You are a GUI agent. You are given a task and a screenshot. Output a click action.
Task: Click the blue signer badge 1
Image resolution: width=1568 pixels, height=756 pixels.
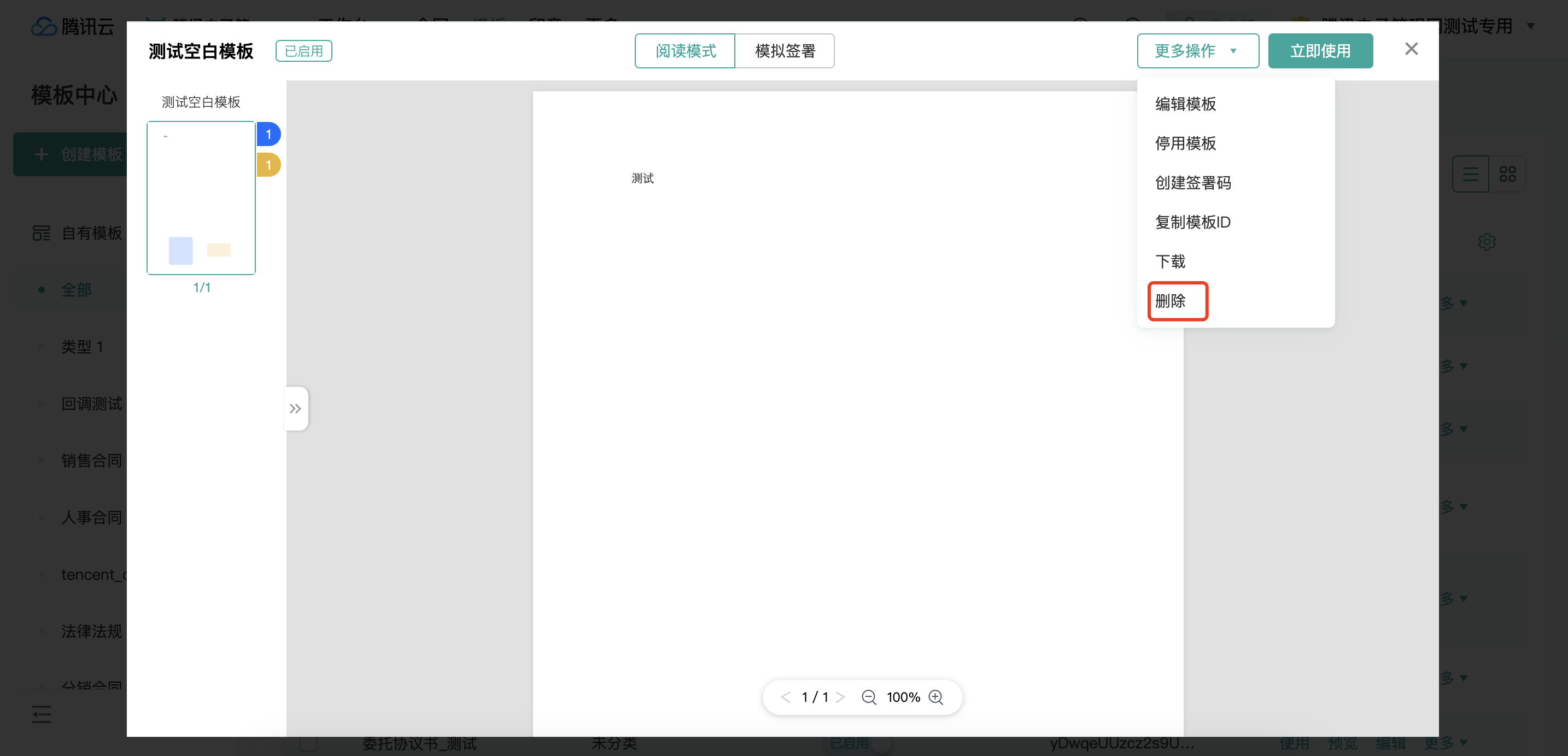(x=268, y=134)
